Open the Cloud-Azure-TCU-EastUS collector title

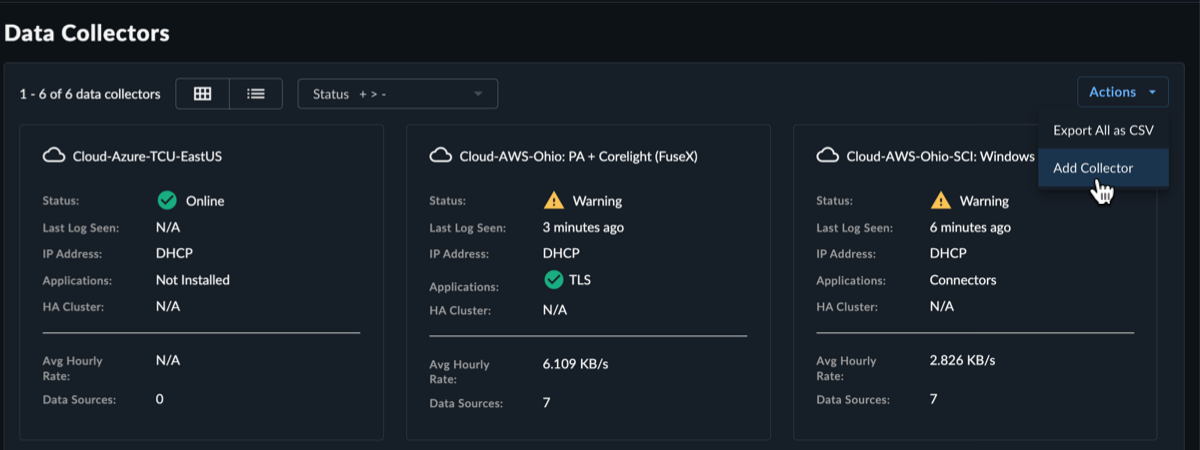154,156
